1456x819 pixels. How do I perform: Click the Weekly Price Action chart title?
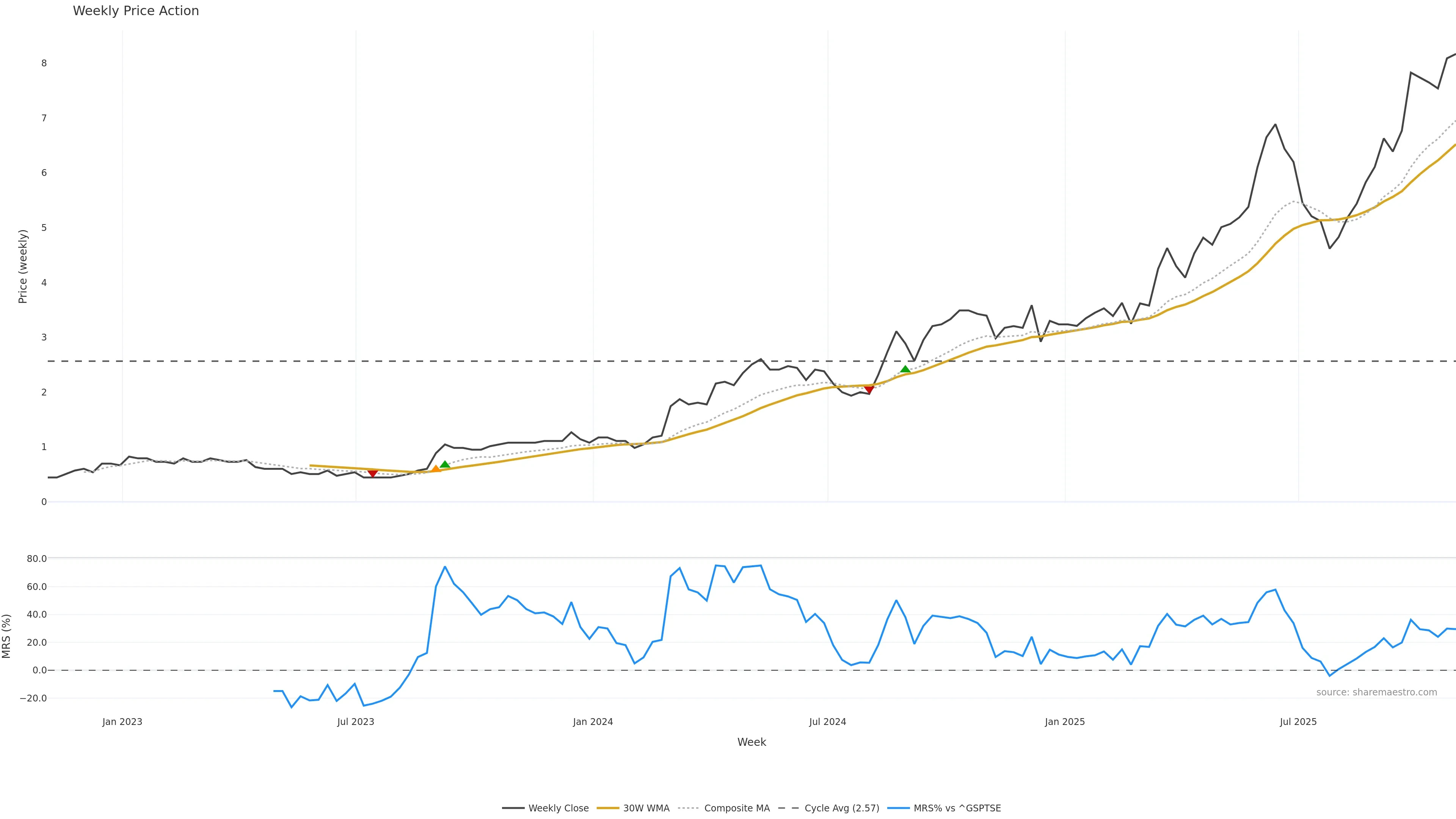136,11
